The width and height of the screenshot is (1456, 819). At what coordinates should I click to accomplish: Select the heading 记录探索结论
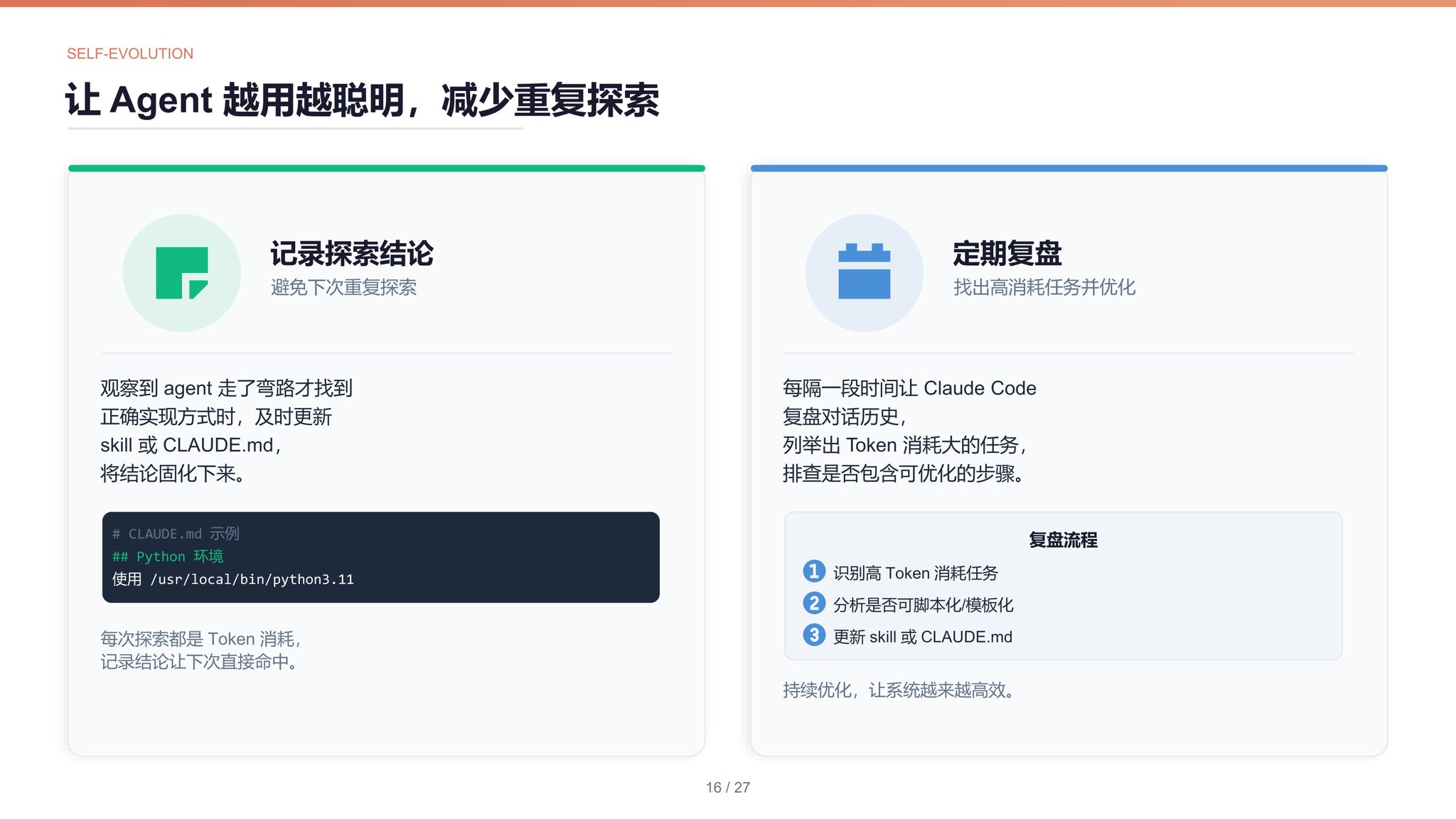point(352,253)
